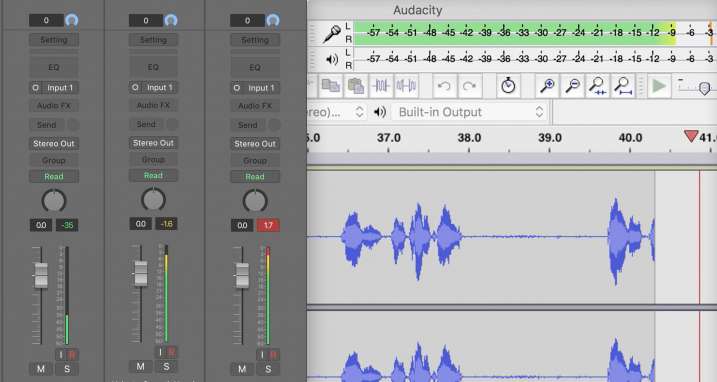Click the pan knob on the -1.6 strip
717x382 pixels.
click(x=153, y=200)
